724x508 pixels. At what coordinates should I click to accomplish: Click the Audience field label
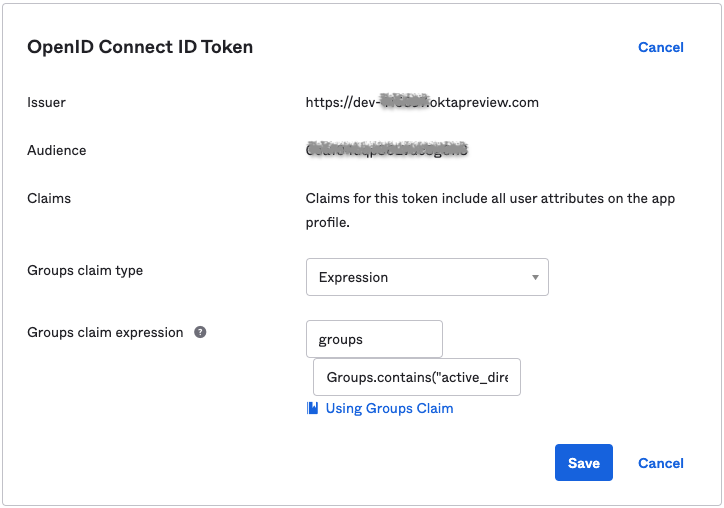point(56,150)
